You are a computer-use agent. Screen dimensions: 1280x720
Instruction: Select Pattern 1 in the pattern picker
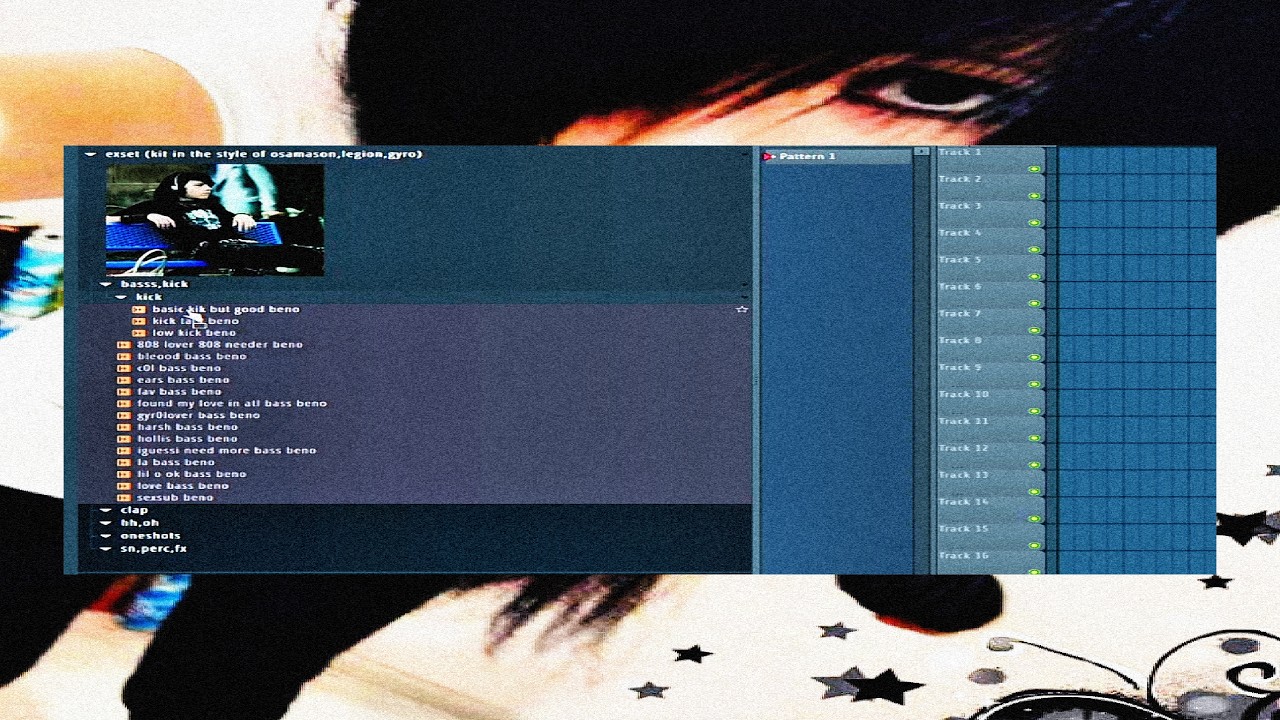tap(836, 156)
